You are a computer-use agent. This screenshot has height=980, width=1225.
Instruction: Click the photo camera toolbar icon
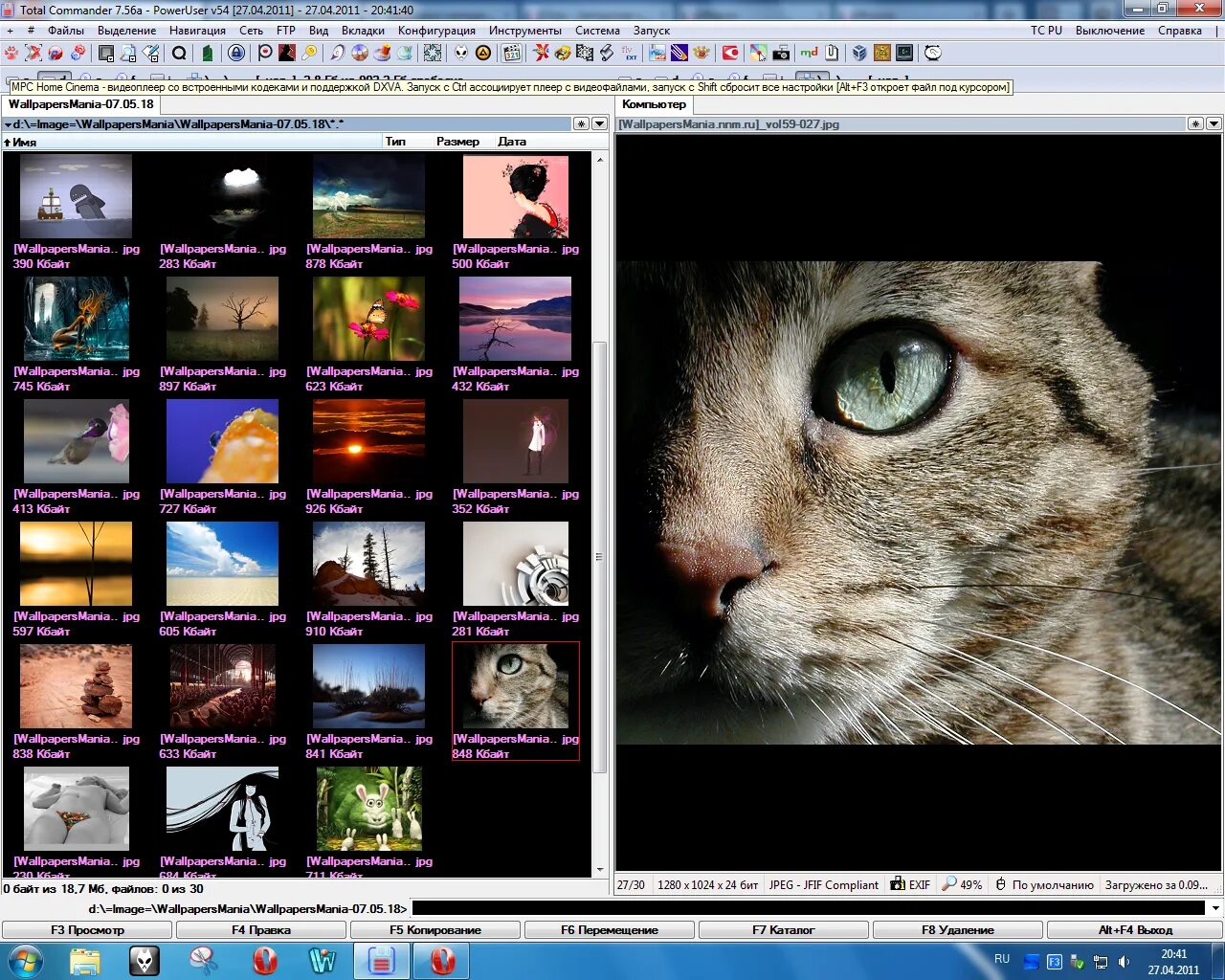coord(781,53)
